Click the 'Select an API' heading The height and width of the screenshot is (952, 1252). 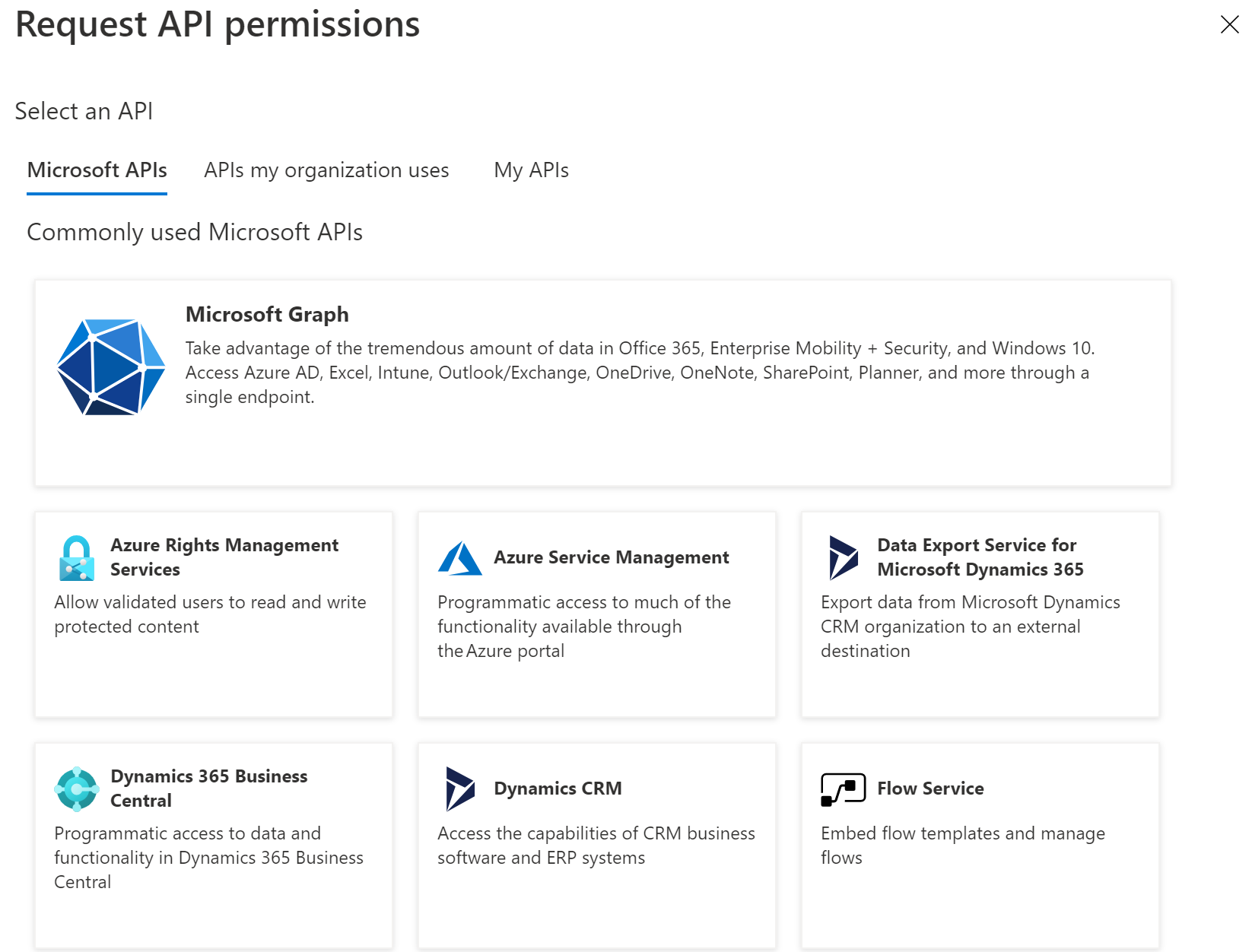point(84,111)
